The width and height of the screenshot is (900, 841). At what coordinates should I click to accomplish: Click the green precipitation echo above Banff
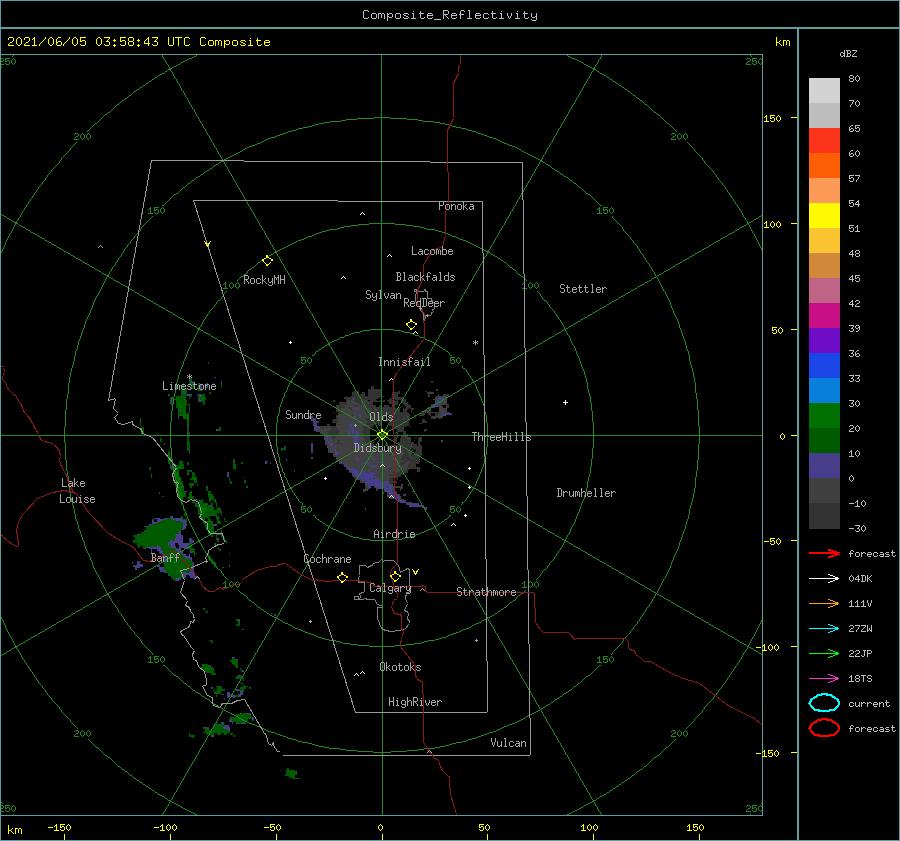click(162, 534)
